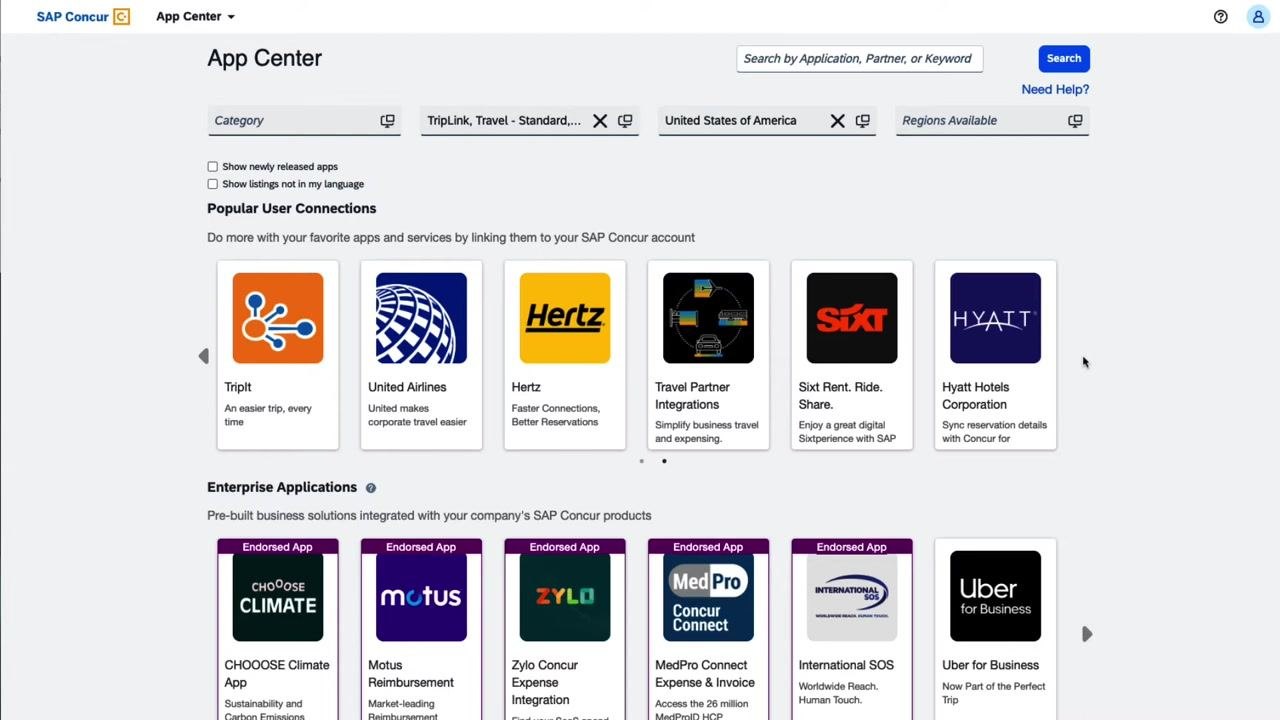Open the help question mark icon
The height and width of the screenshot is (720, 1280).
(1220, 17)
